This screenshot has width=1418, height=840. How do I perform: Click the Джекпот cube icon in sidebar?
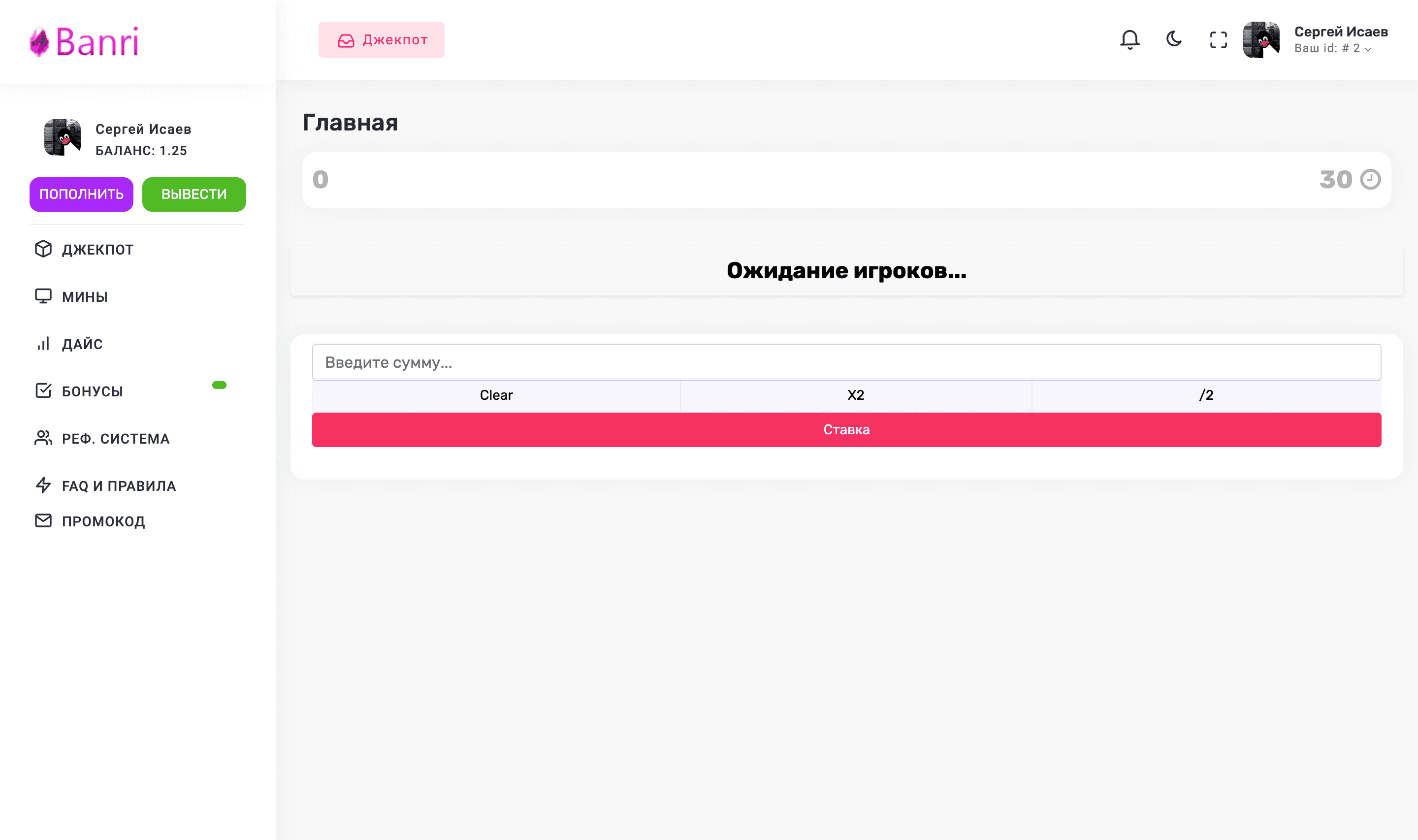[43, 249]
